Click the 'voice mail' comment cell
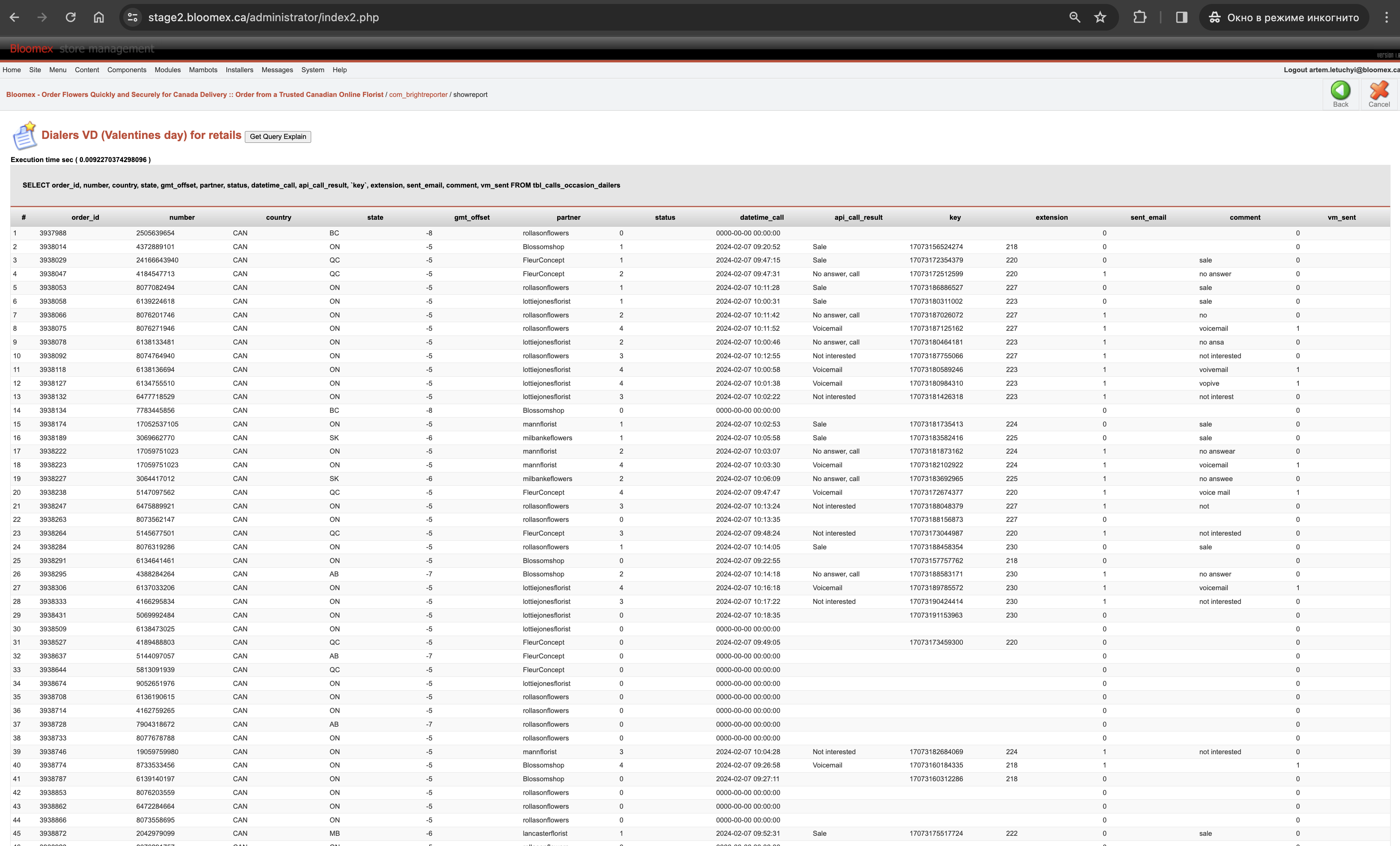This screenshot has height=846, width=1400. 1214,492
